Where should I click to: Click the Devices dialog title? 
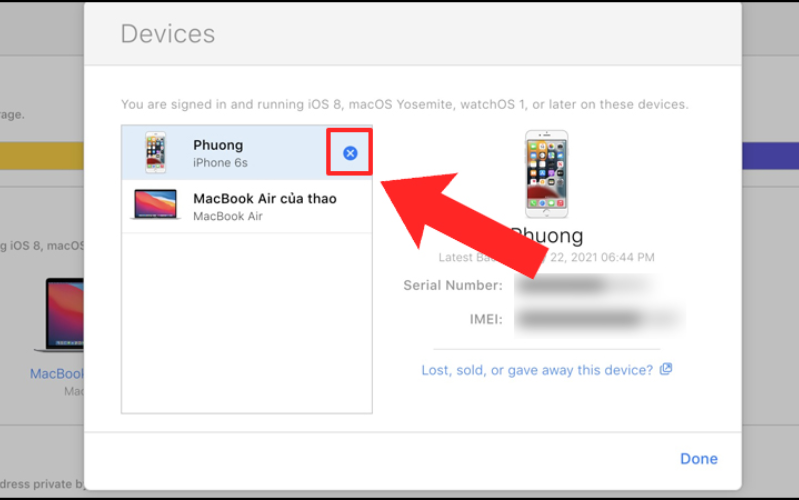168,34
